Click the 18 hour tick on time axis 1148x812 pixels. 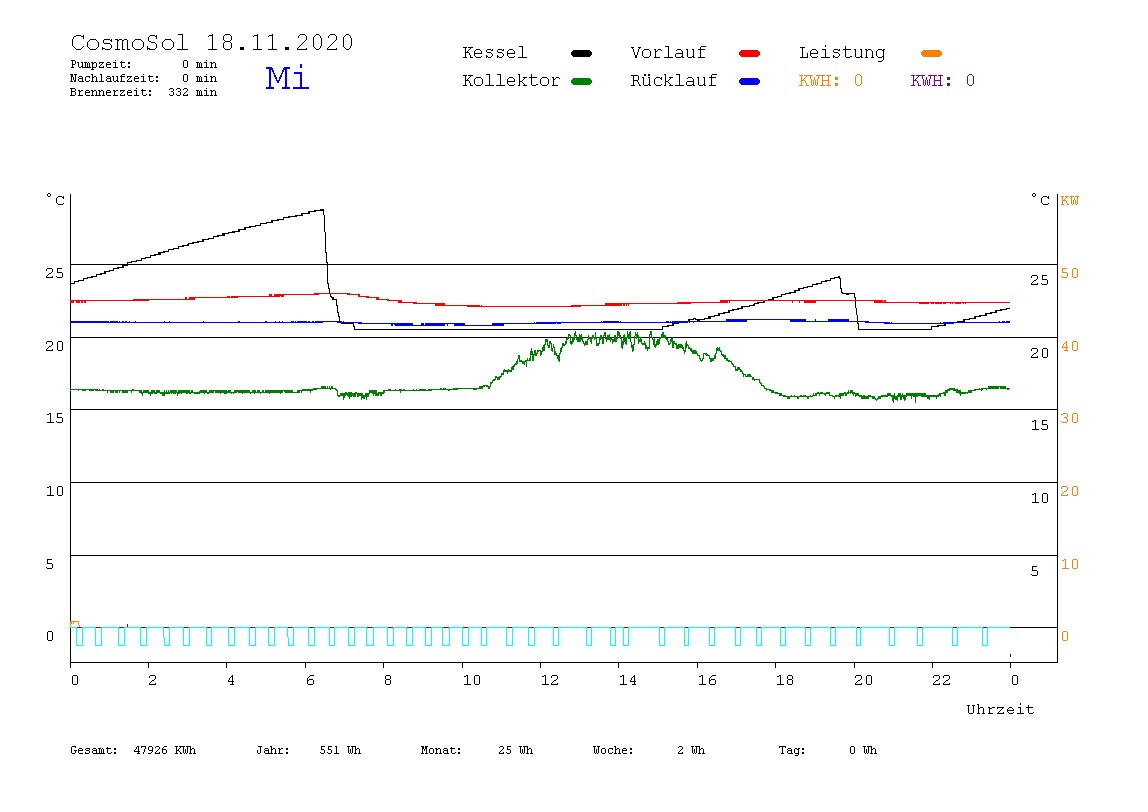tap(785, 680)
